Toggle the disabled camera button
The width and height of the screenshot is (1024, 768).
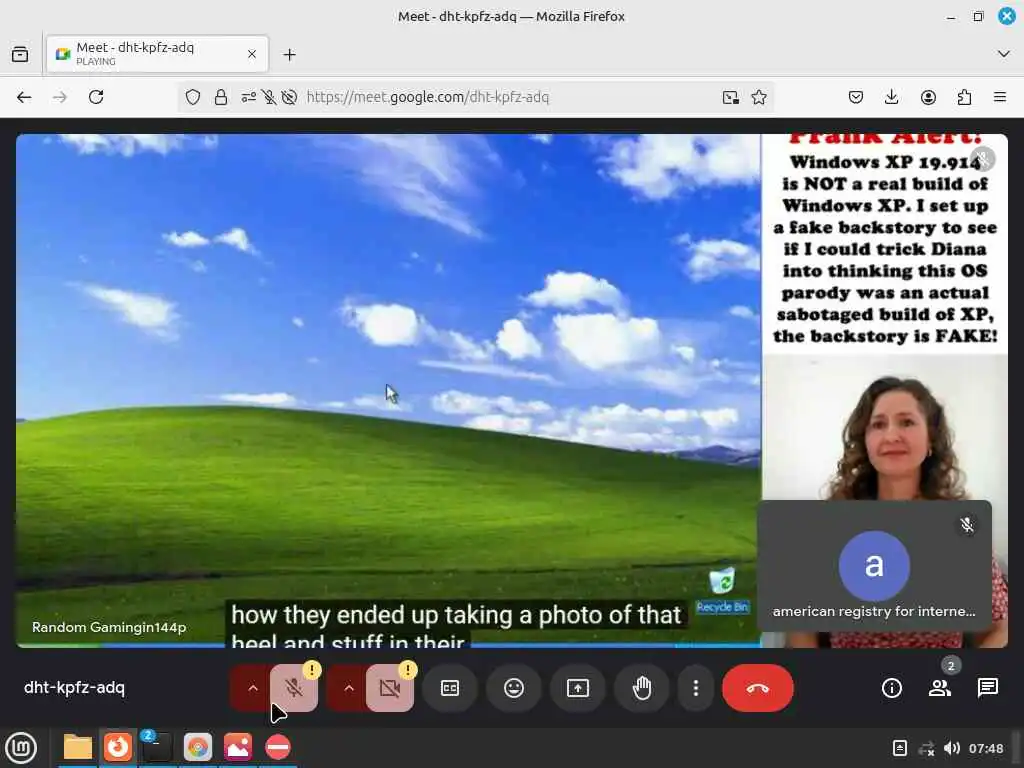390,688
